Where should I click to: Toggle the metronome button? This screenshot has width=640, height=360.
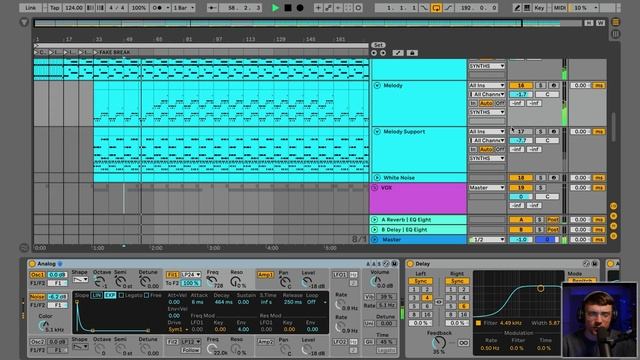point(157,8)
